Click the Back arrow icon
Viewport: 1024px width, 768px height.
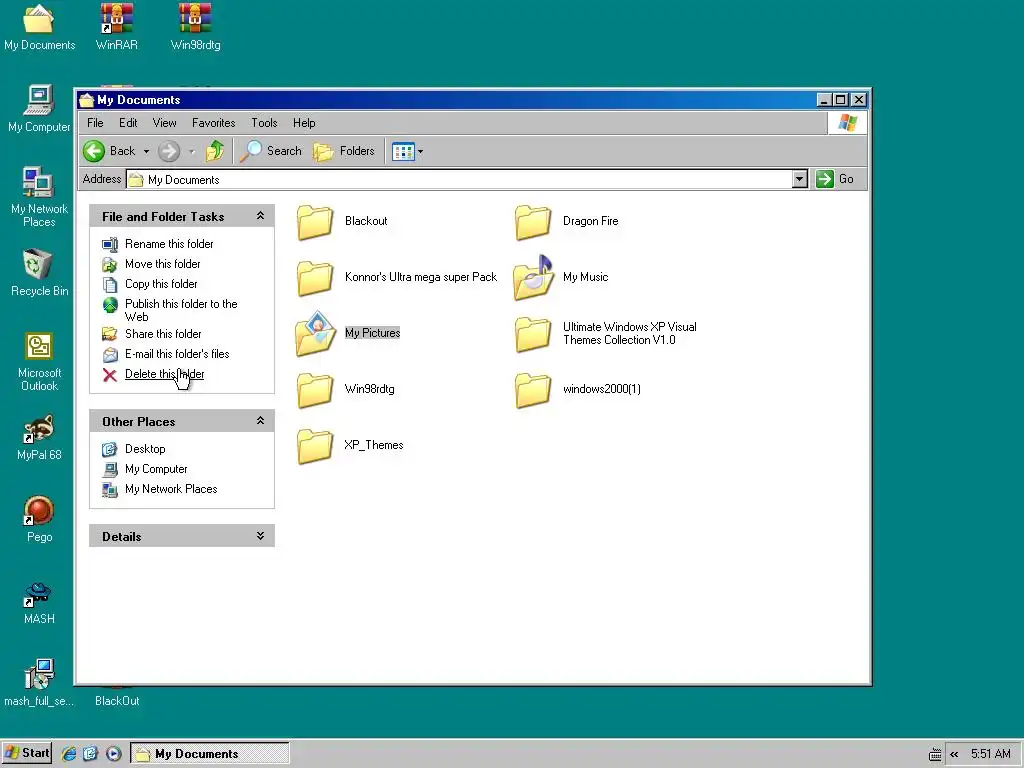tap(94, 151)
